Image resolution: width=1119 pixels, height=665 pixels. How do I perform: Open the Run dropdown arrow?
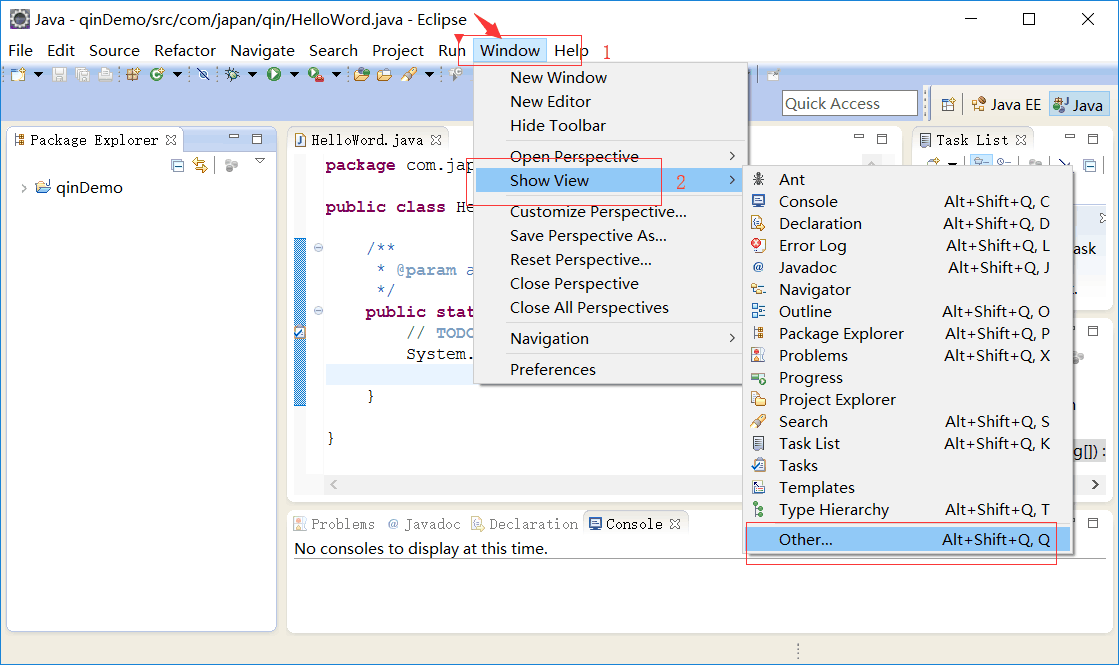(294, 74)
